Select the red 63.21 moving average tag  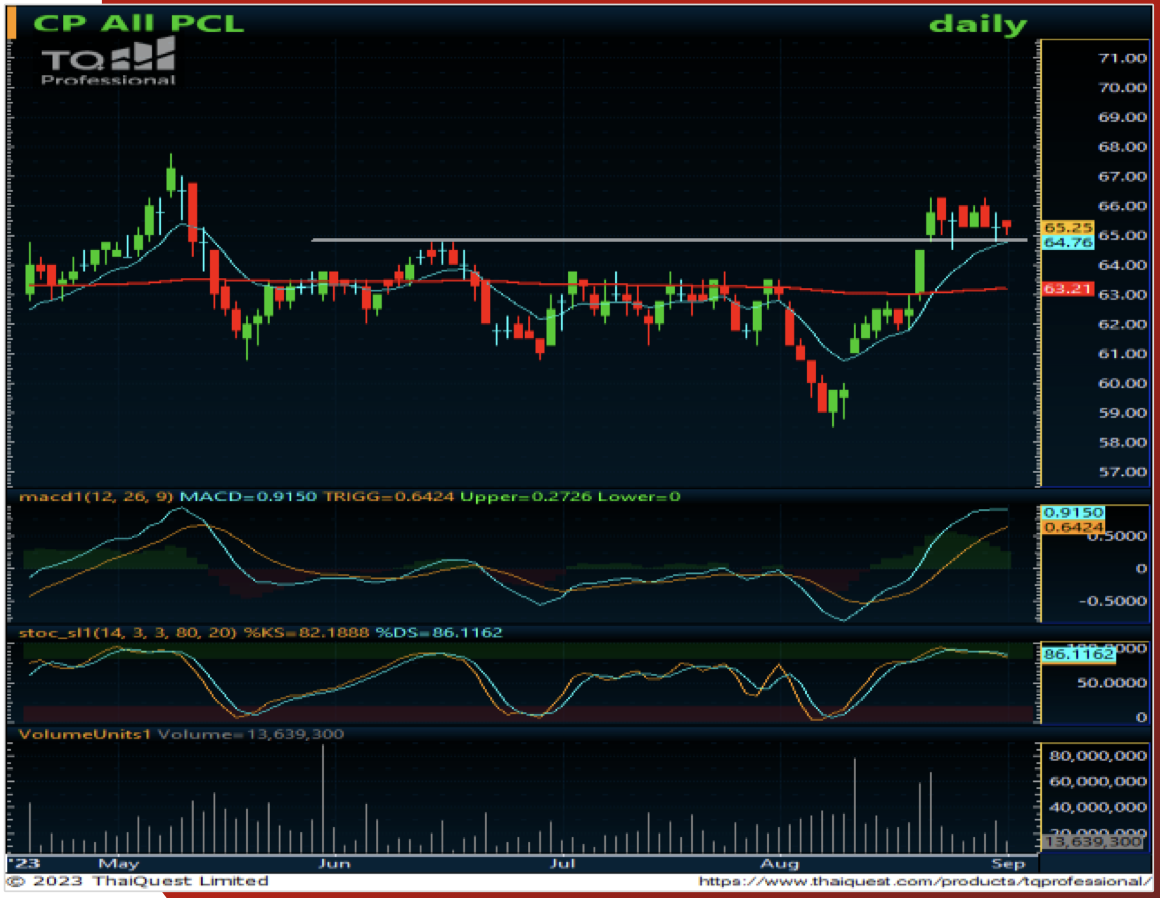(1068, 288)
